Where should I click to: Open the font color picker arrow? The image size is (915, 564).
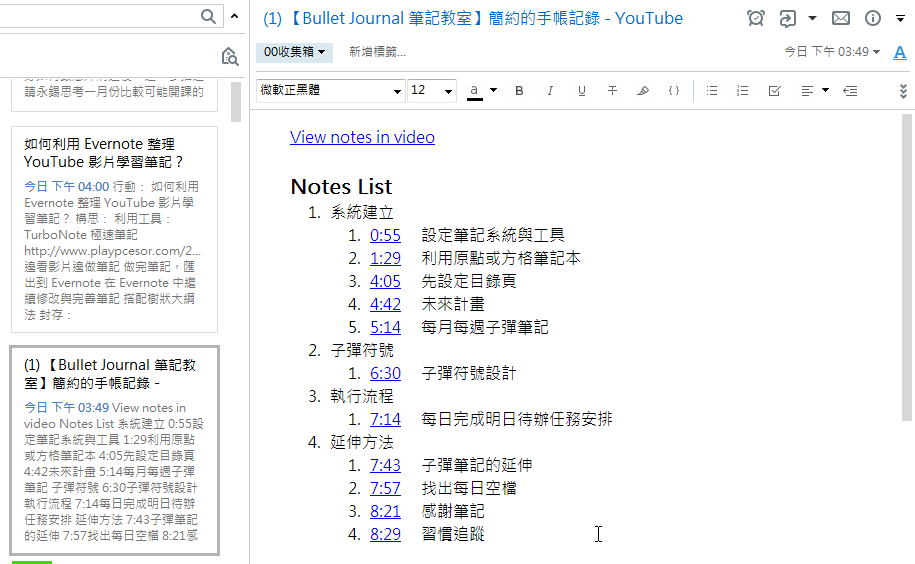point(494,90)
